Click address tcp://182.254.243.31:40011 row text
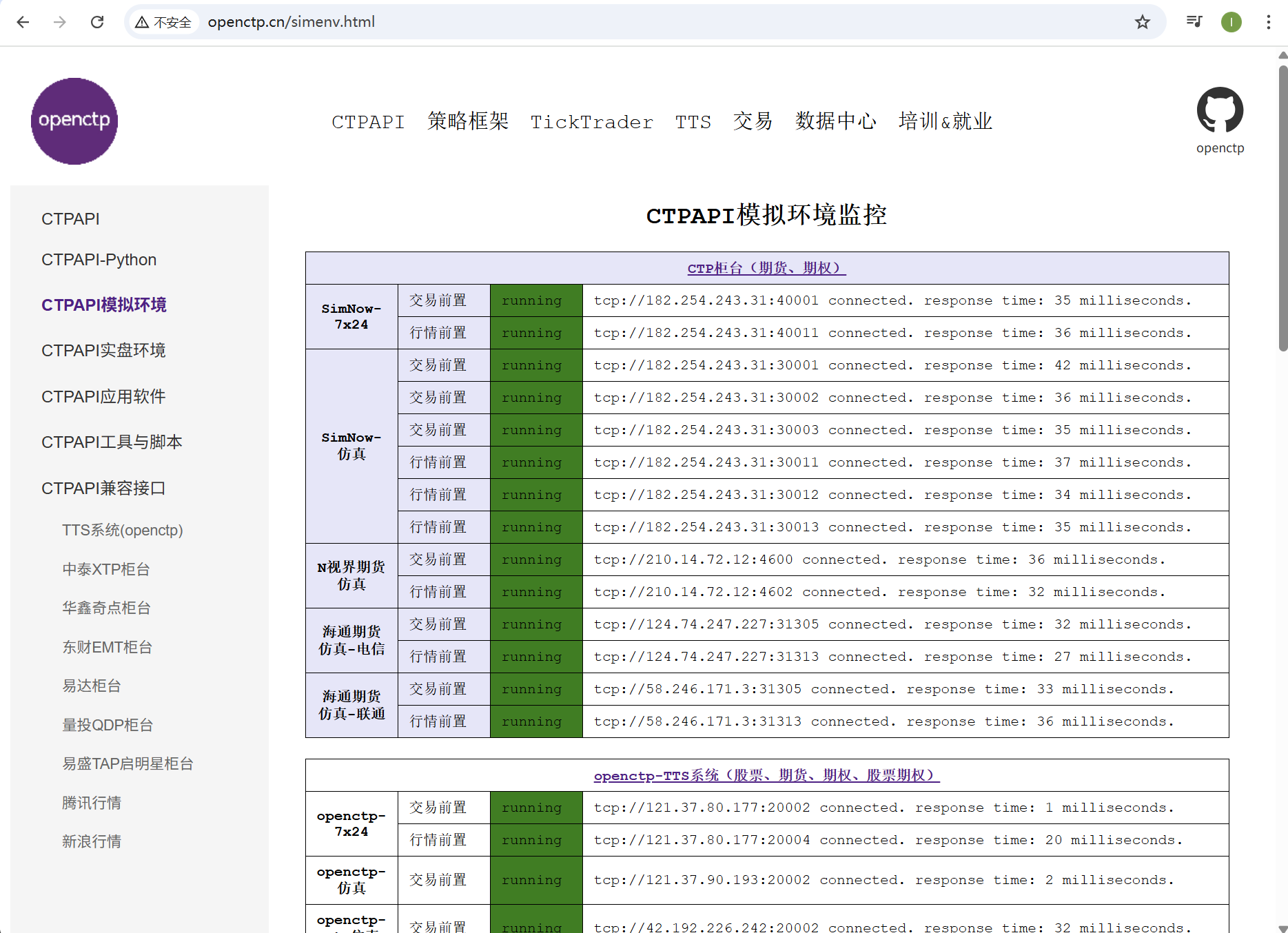The width and height of the screenshot is (1288, 933). (892, 333)
